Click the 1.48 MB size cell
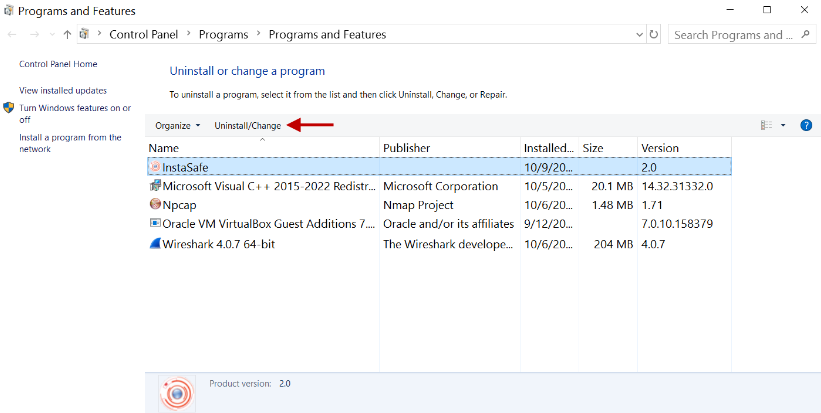The height and width of the screenshot is (413, 821). (613, 205)
